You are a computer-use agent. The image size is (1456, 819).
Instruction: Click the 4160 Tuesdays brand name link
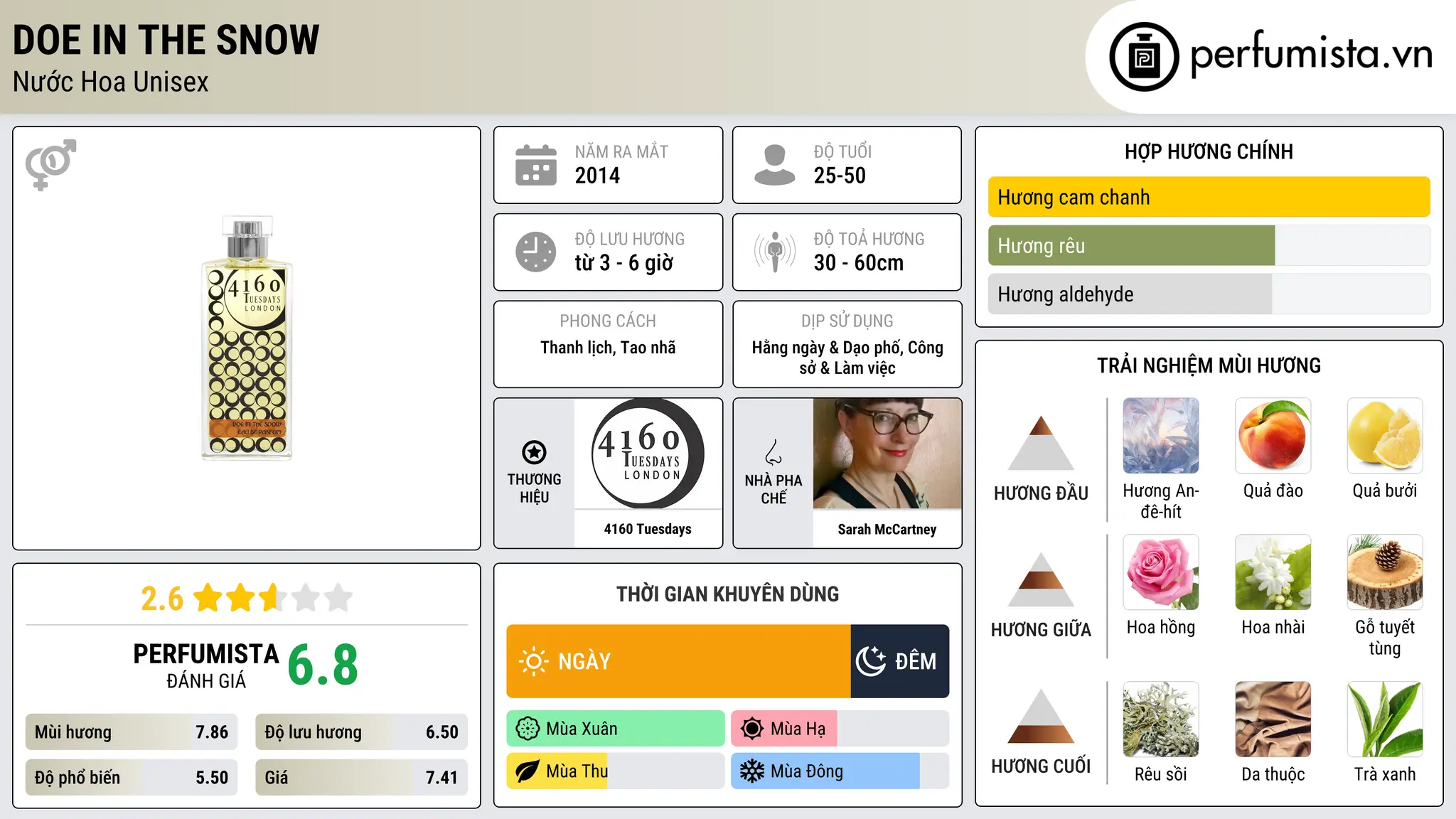click(x=648, y=529)
